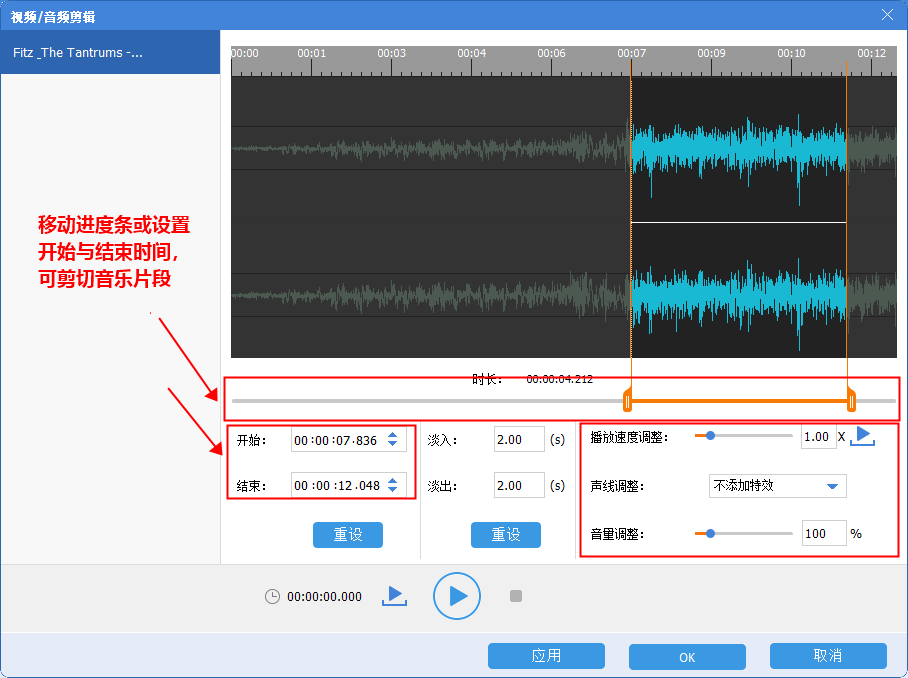Click the 00:04 mark on the timeline ruler
The width and height of the screenshot is (908, 678).
471,53
